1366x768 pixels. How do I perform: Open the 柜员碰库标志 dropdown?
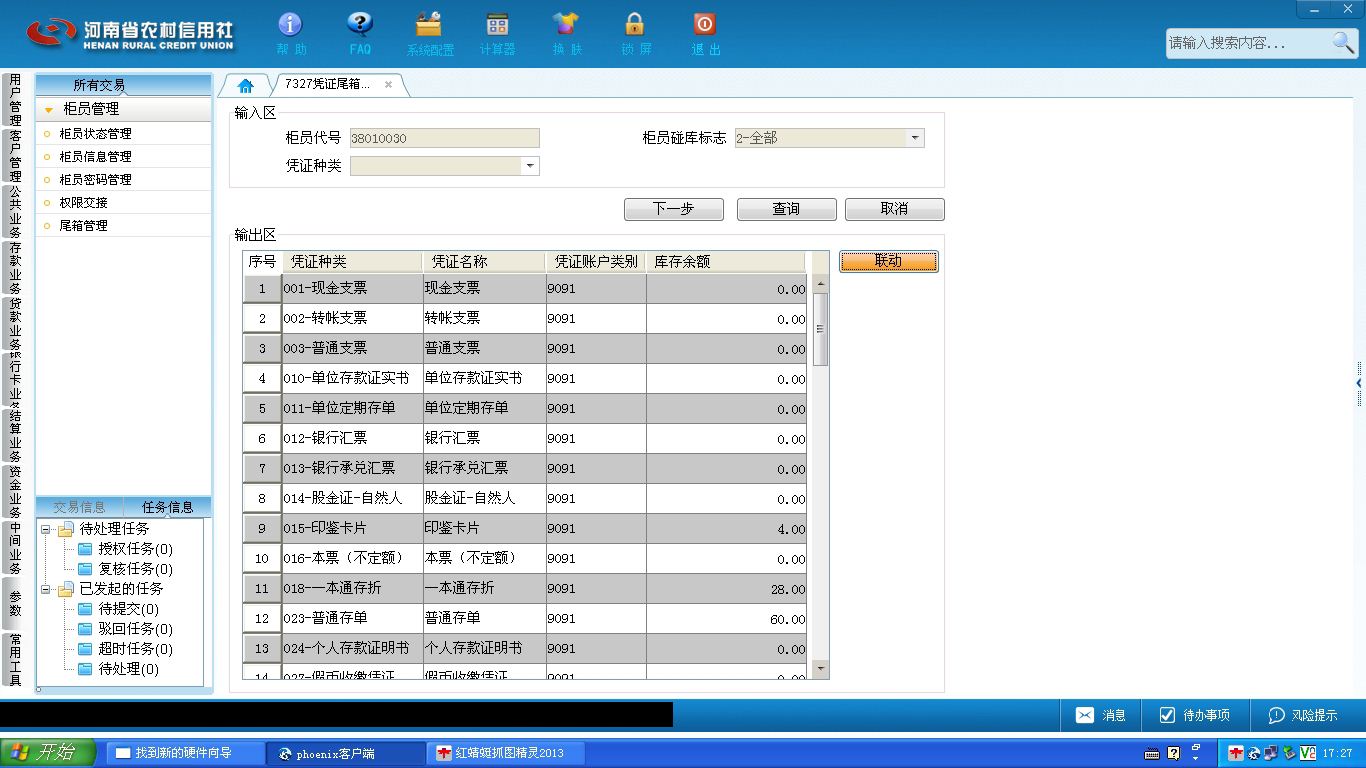tap(915, 138)
